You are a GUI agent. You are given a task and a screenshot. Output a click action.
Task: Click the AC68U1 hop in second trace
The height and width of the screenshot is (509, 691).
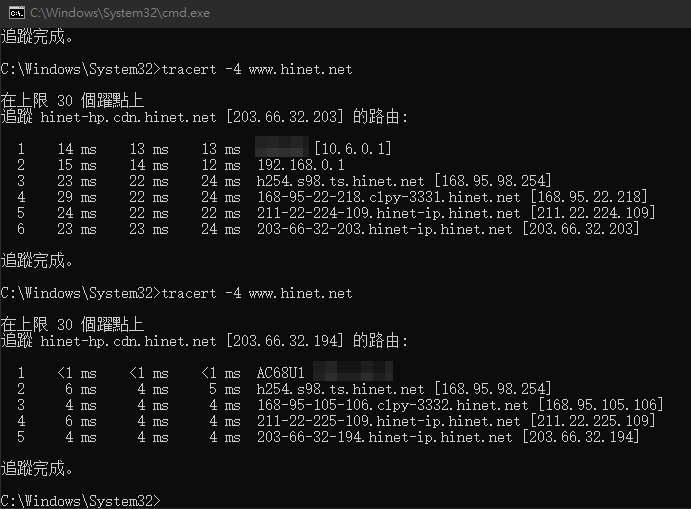[x=280, y=373]
